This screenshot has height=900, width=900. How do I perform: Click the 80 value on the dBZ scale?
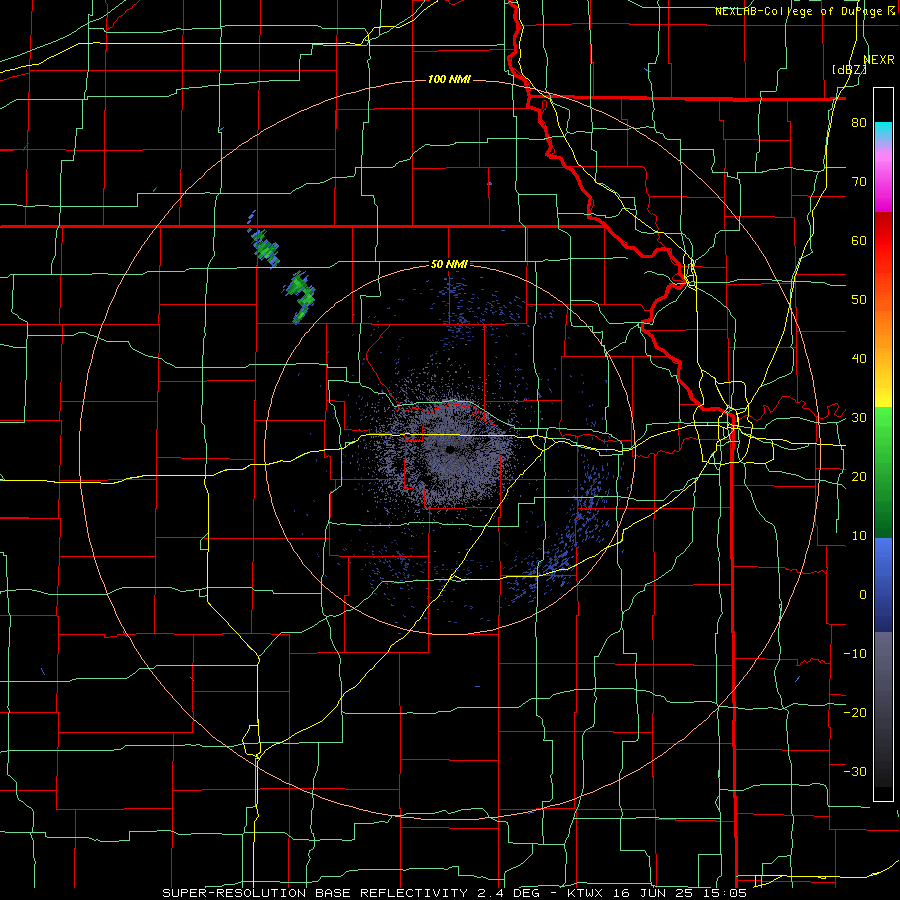(859, 123)
